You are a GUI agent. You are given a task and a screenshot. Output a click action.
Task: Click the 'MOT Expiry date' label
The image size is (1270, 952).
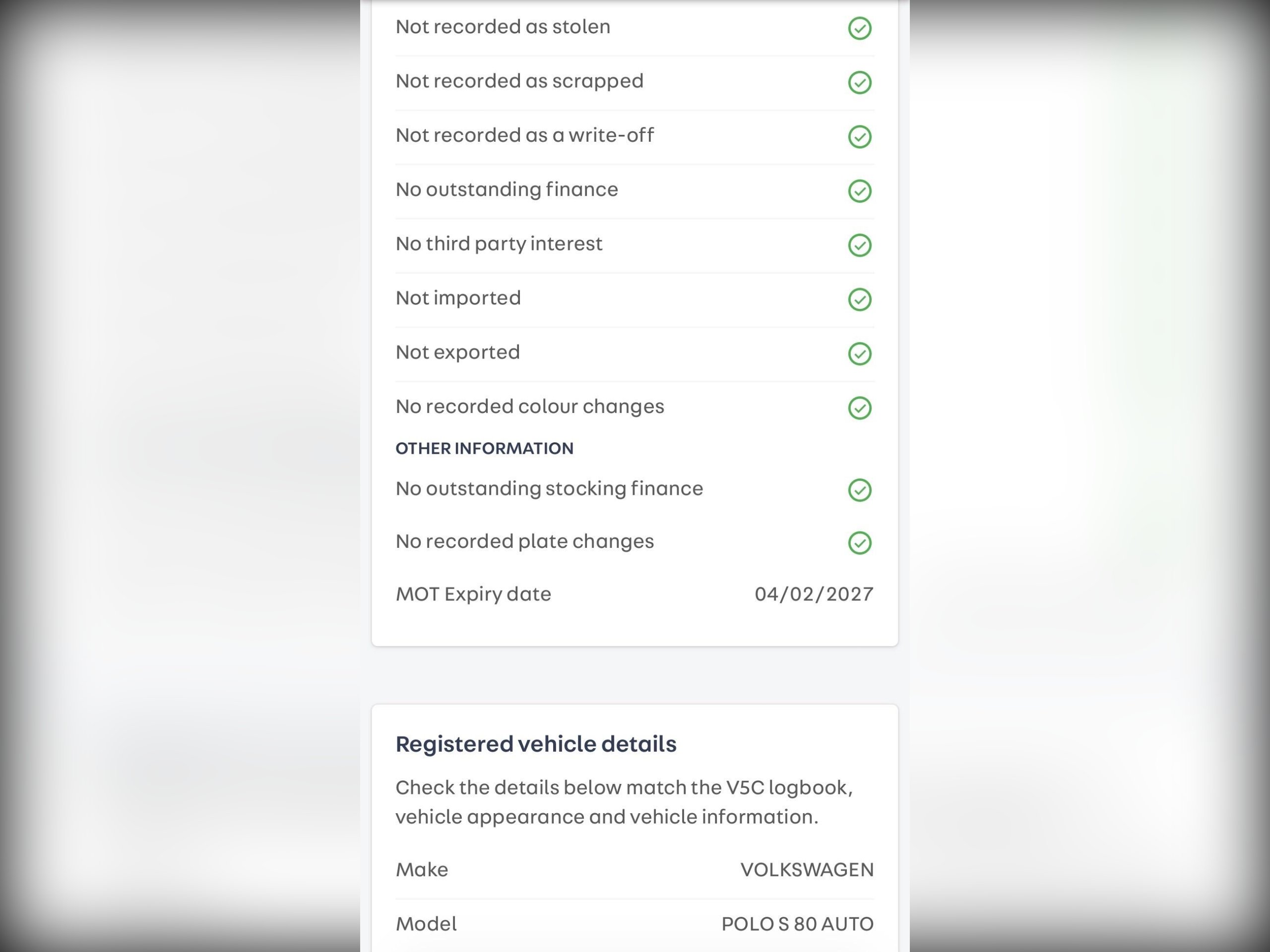(473, 594)
